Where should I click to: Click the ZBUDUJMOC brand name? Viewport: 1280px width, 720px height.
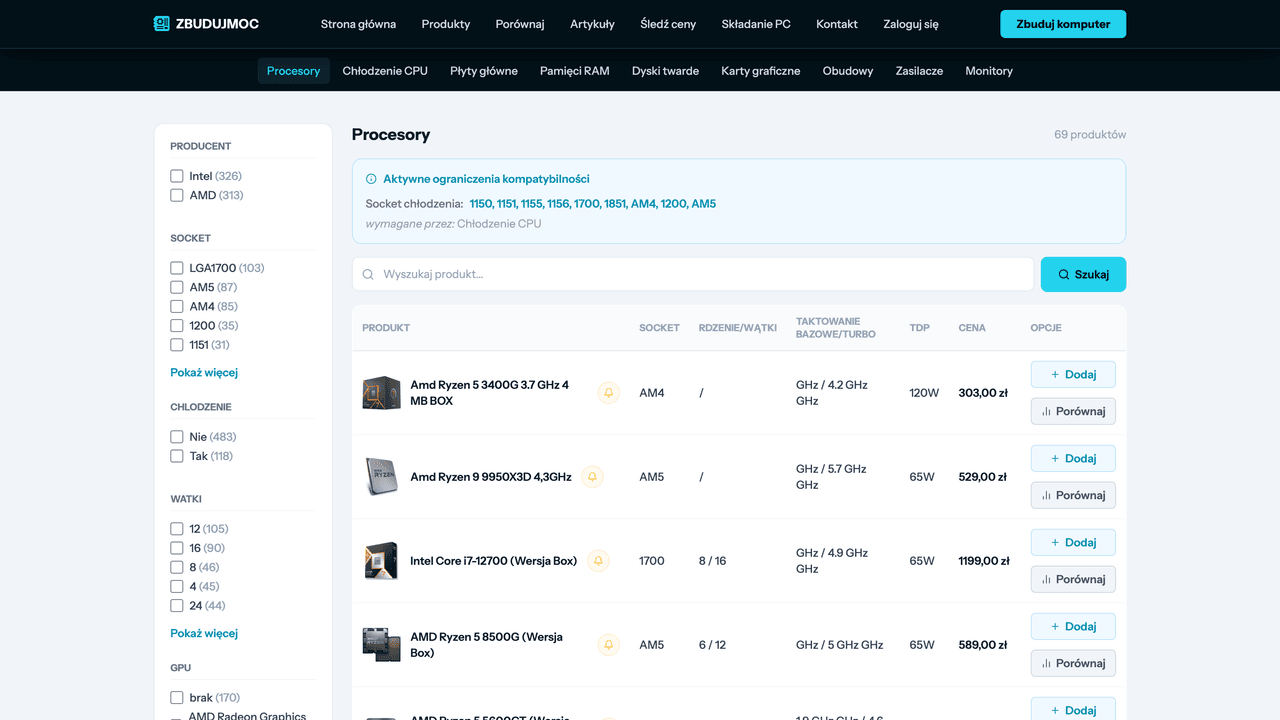217,24
